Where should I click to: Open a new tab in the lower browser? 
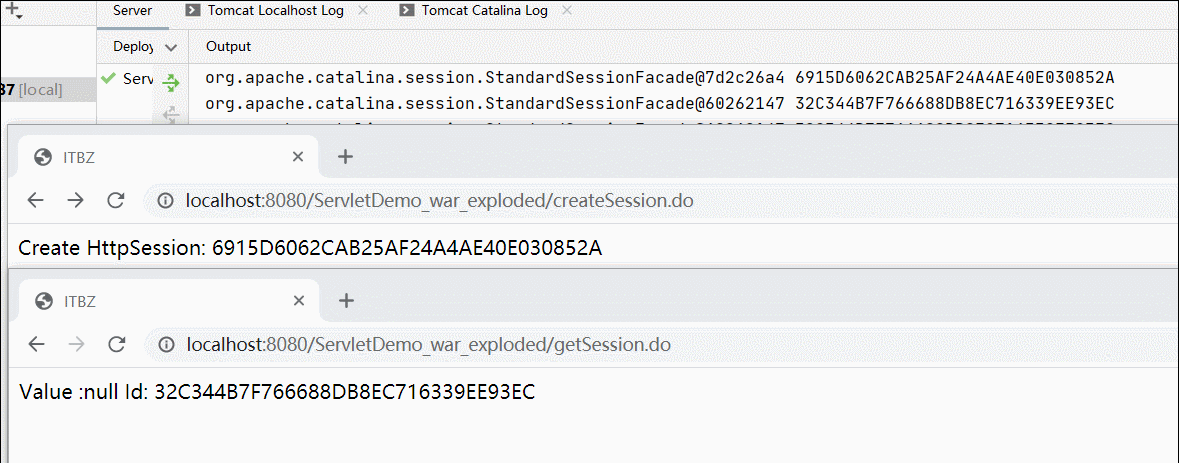click(x=346, y=301)
